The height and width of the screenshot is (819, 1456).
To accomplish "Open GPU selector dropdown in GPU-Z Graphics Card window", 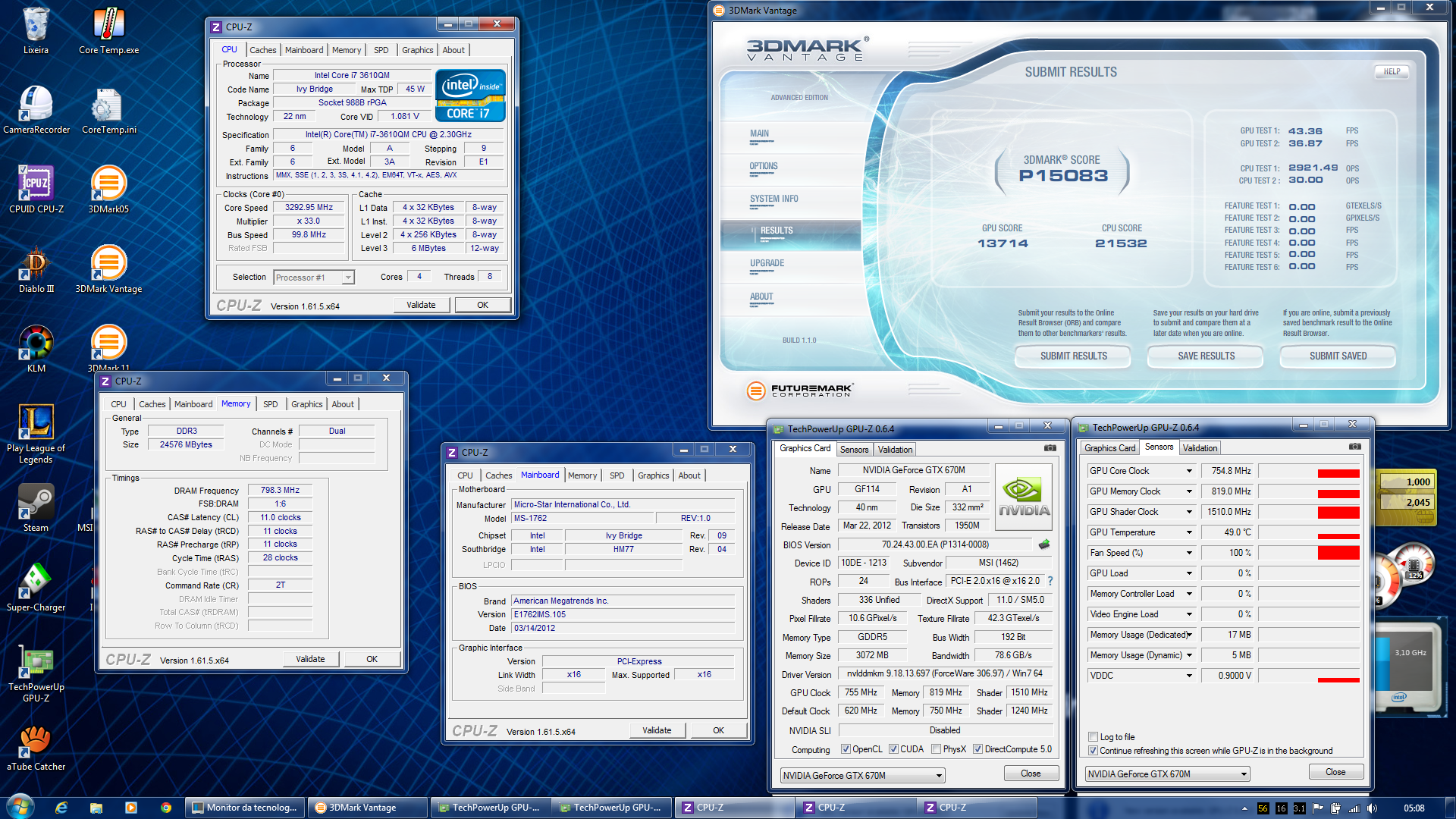I will 862,775.
